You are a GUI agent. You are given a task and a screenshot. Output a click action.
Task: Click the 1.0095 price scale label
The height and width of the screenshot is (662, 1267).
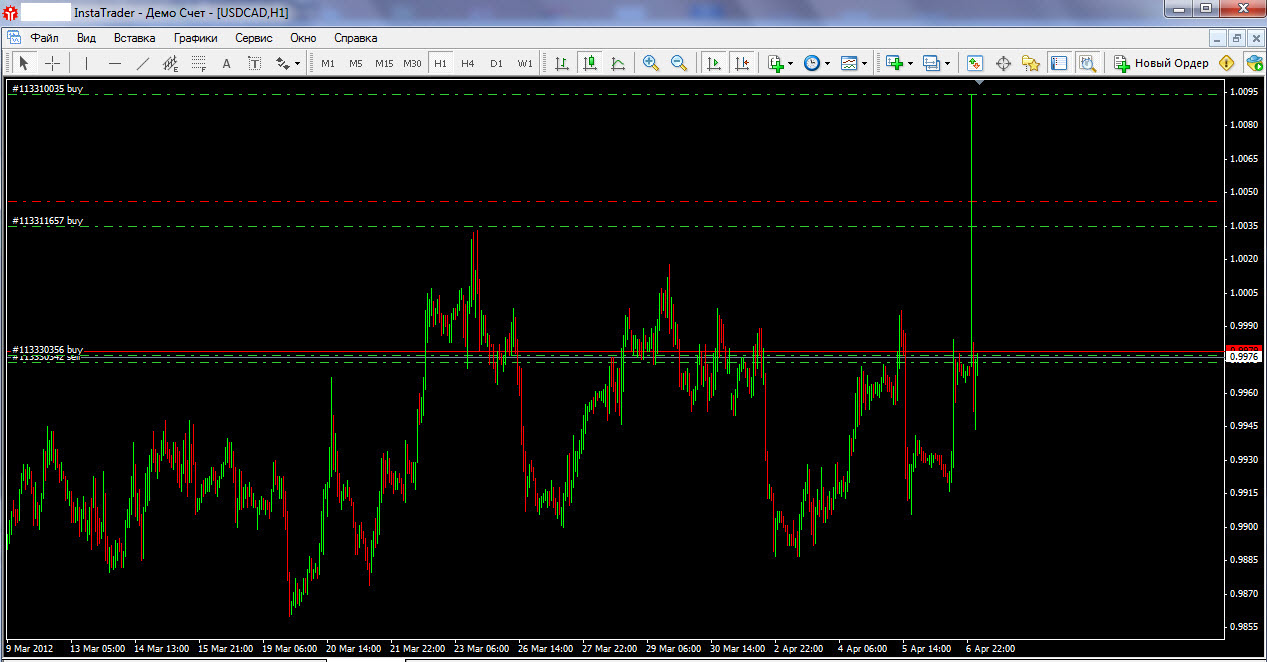click(1245, 91)
